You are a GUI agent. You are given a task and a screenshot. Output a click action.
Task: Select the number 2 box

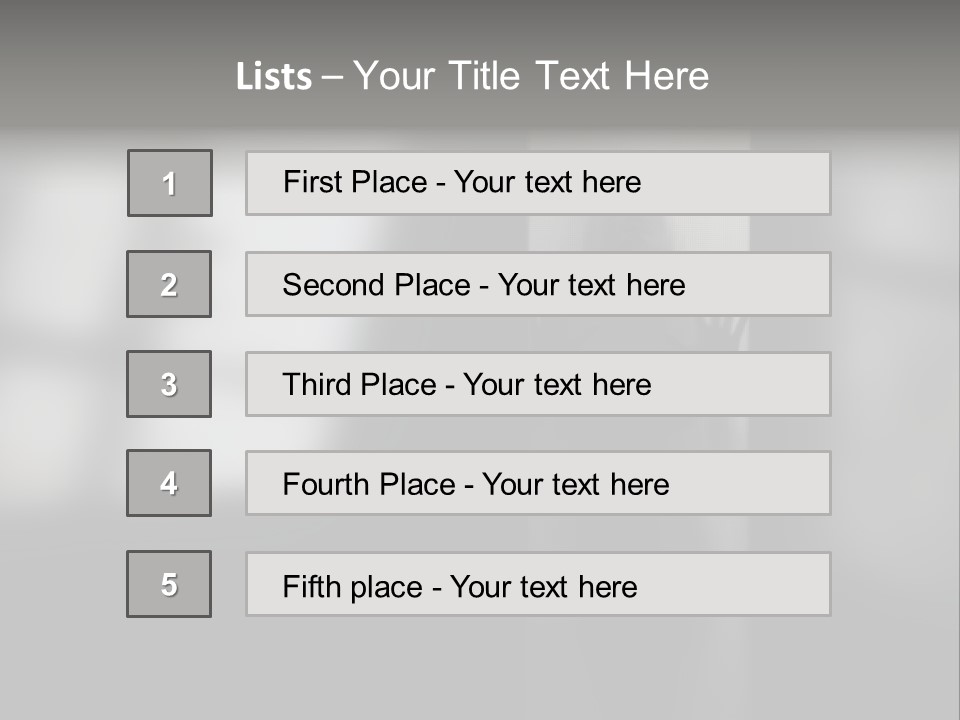pyautogui.click(x=169, y=284)
